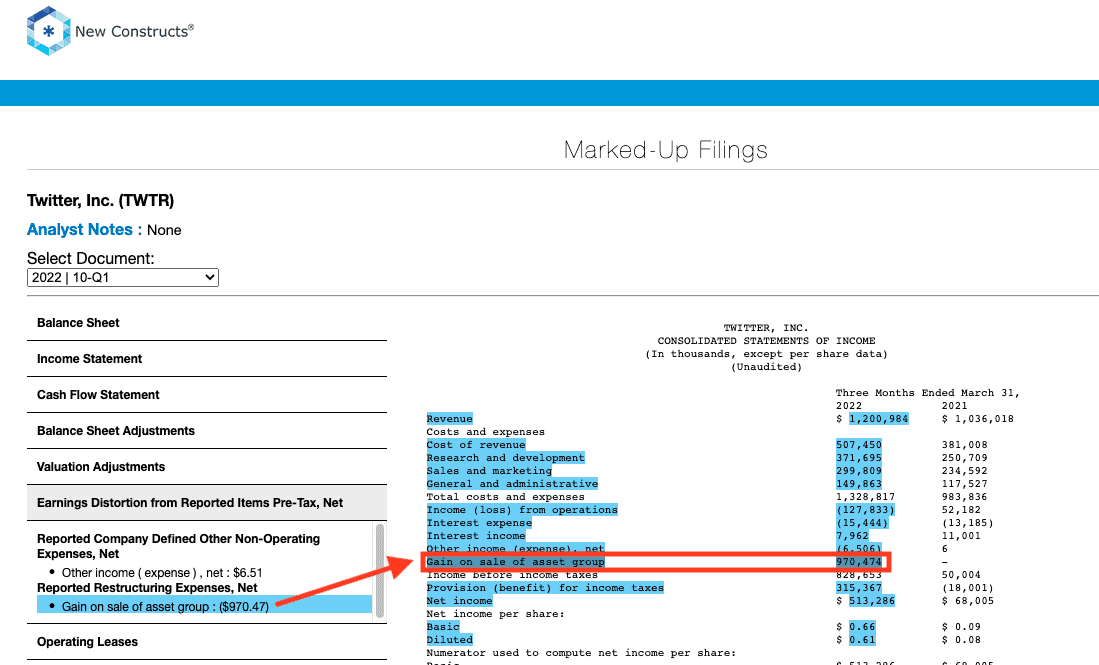This screenshot has width=1099, height=665.
Task: Click the highlighted value 315,367
Action: [859, 587]
